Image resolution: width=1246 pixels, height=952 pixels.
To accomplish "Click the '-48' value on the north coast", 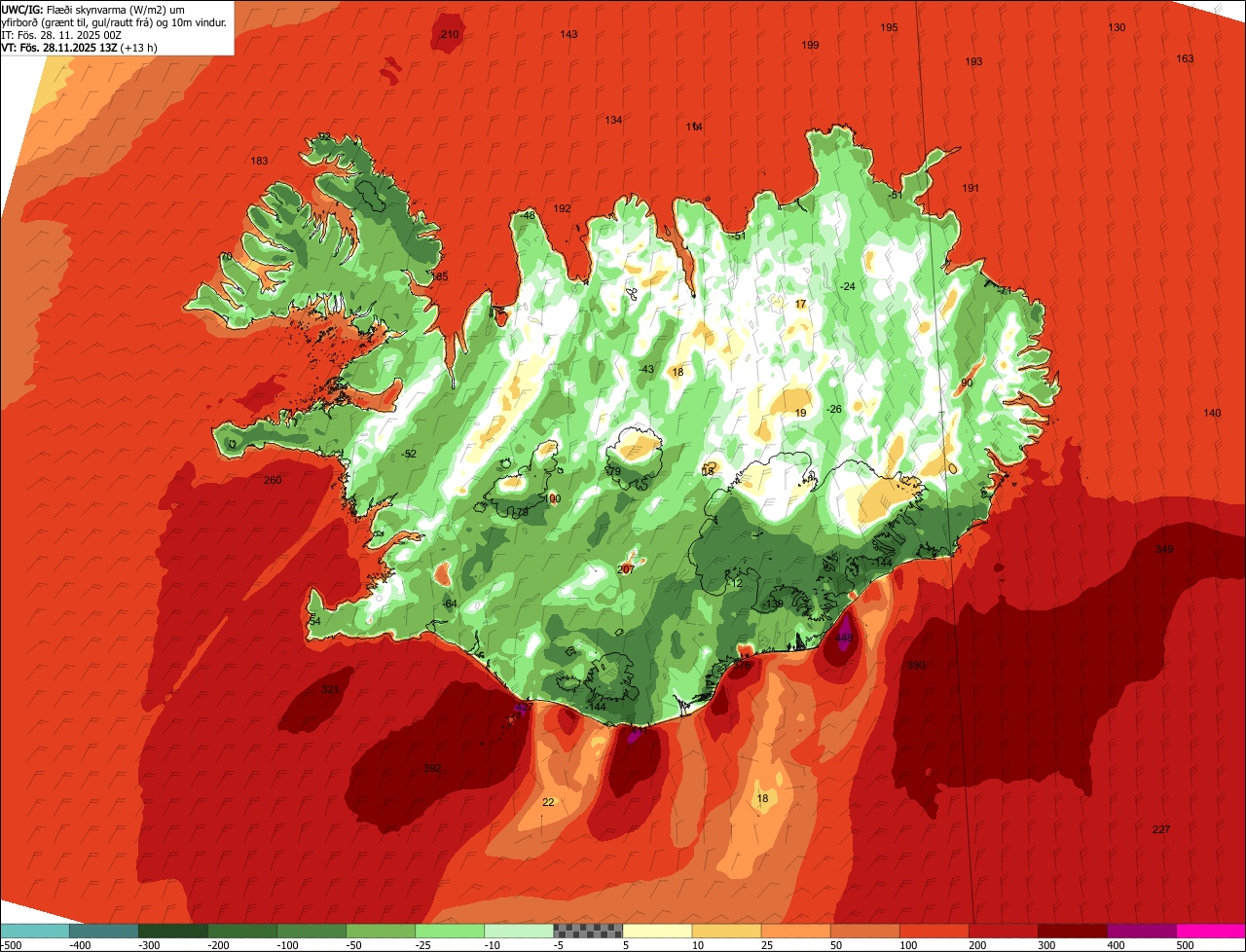I will tap(528, 216).
